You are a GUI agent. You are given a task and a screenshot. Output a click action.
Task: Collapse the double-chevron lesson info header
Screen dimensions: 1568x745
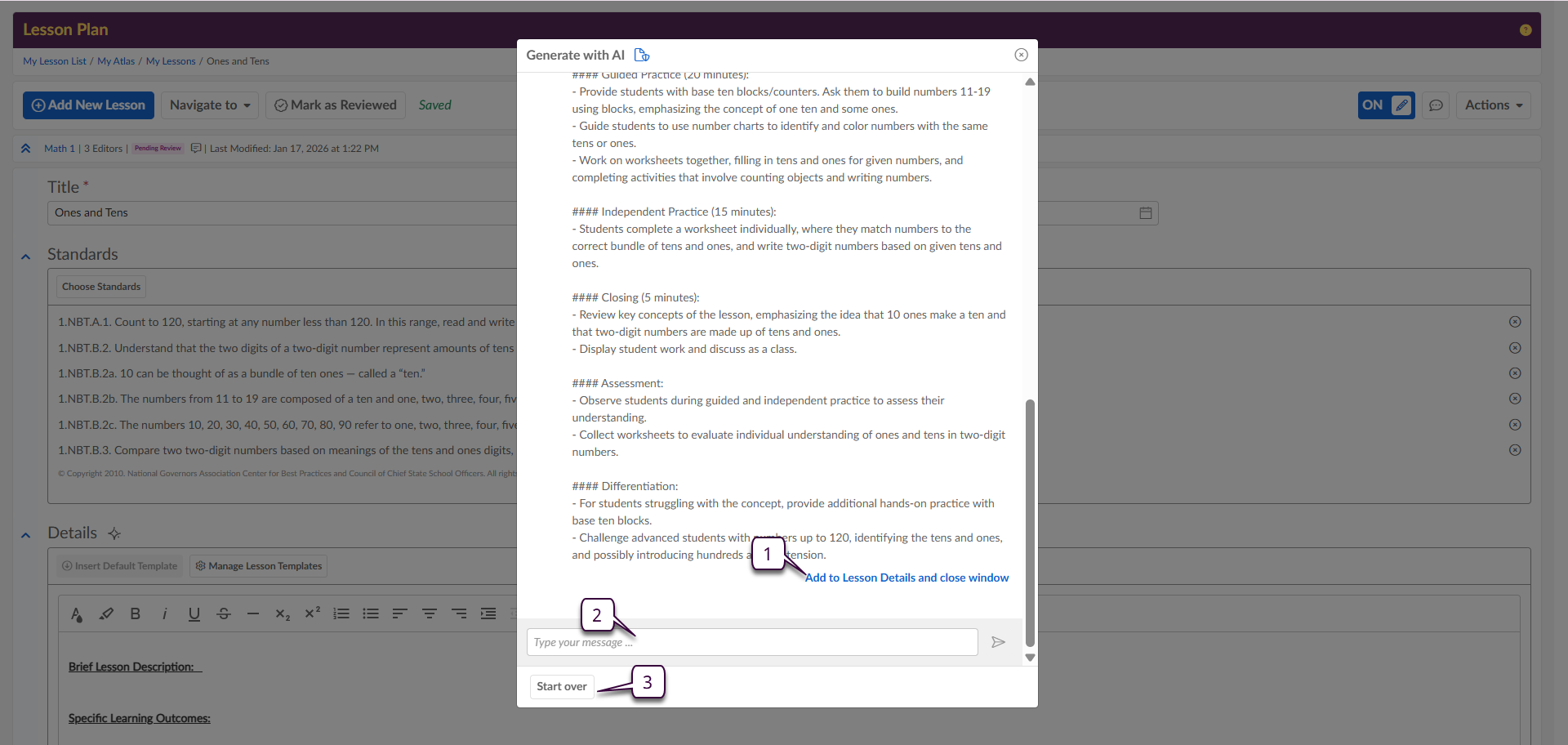tap(25, 149)
